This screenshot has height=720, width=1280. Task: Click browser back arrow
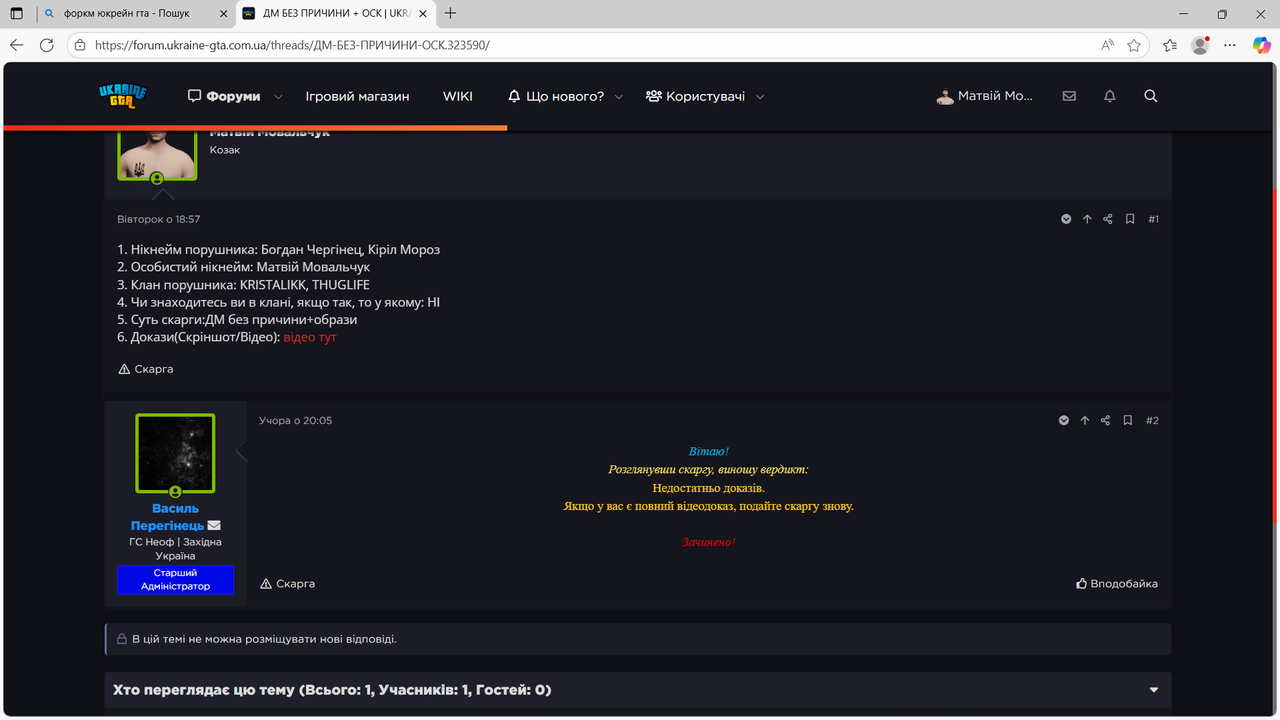(16, 45)
